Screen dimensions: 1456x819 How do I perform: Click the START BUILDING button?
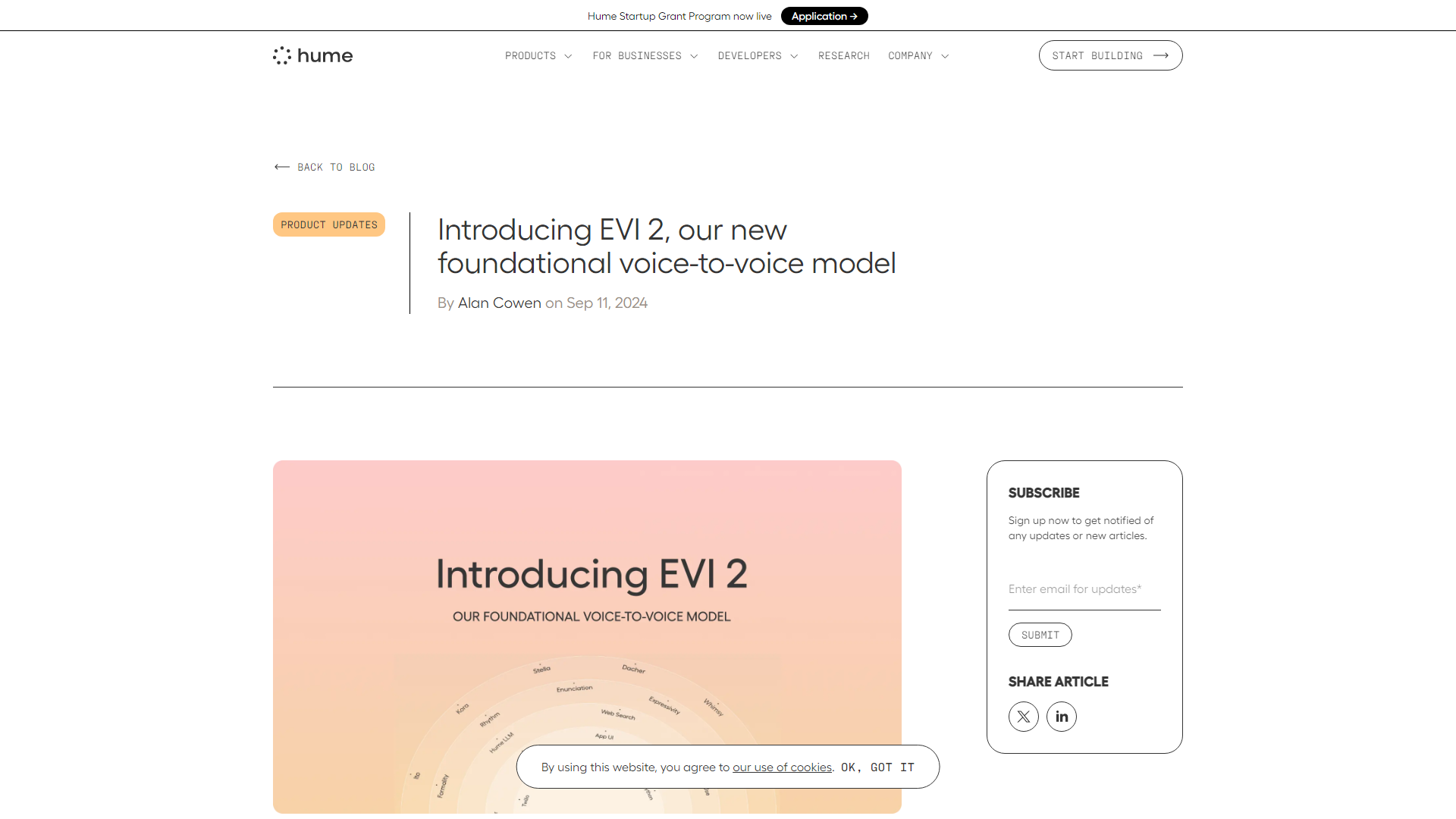point(1110,55)
